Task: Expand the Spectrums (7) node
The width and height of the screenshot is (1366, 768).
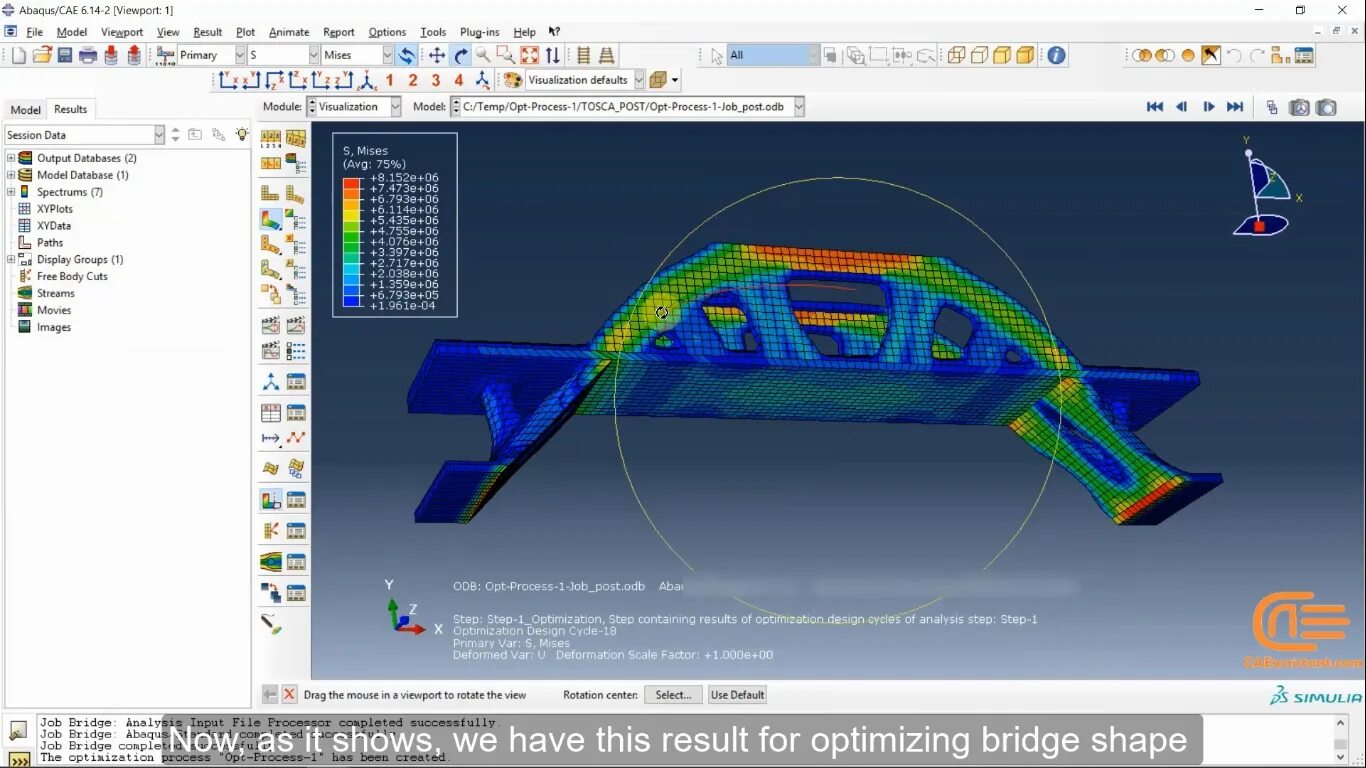Action: (11, 192)
